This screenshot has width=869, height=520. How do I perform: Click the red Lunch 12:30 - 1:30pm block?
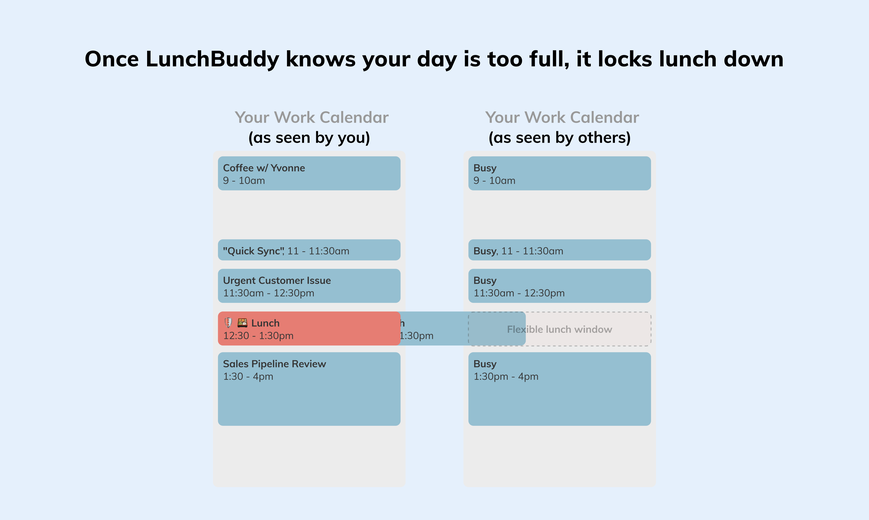[x=309, y=329]
